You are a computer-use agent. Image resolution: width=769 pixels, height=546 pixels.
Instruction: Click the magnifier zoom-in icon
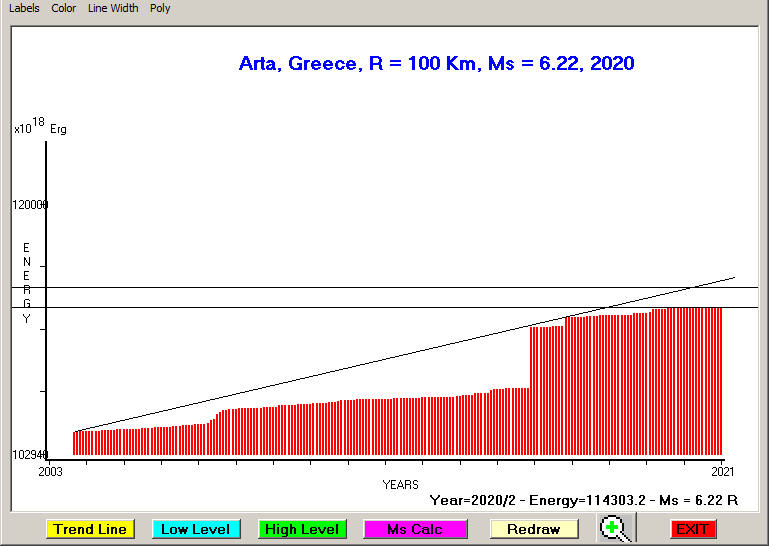pyautogui.click(x=615, y=528)
